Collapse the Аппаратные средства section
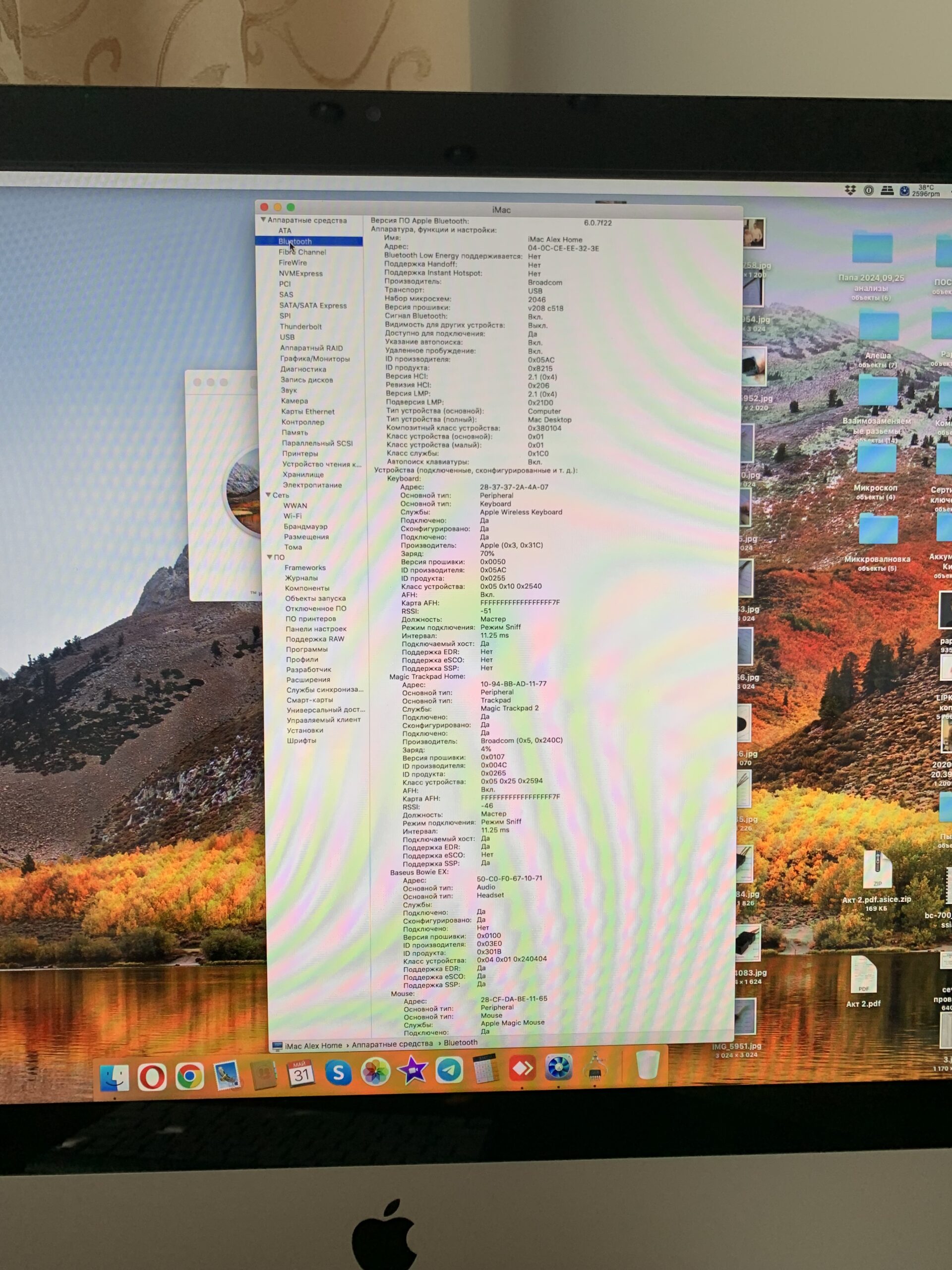Viewport: 952px width, 1270px height. (x=263, y=220)
